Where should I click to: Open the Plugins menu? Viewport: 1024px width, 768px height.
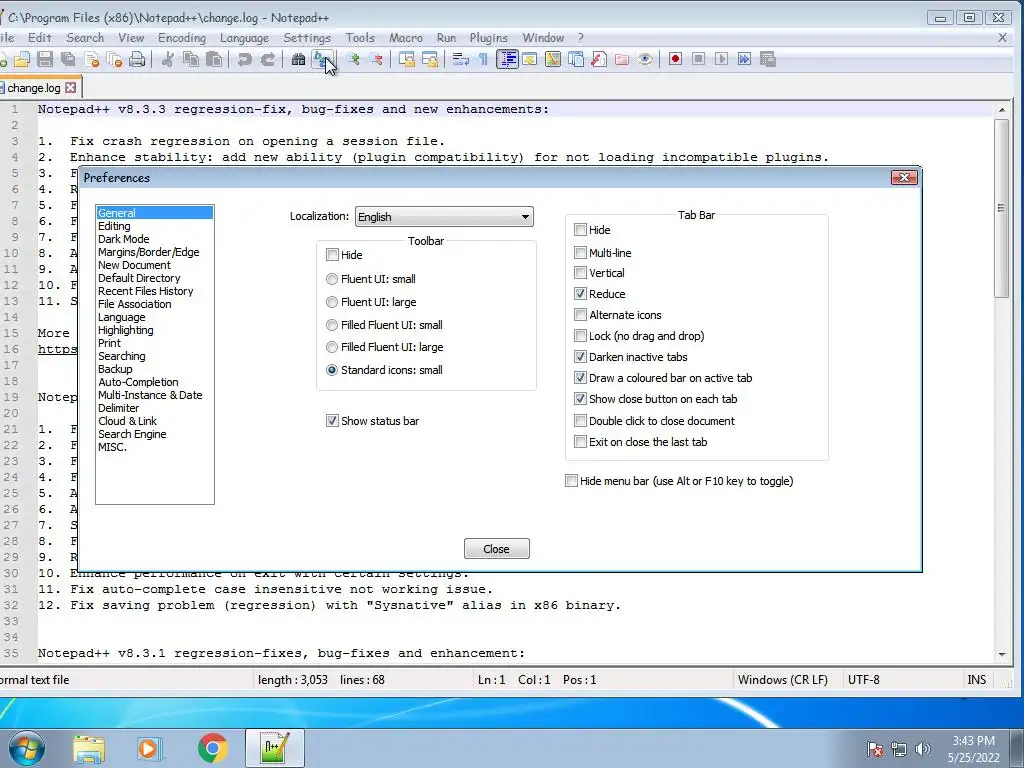pyautogui.click(x=488, y=38)
